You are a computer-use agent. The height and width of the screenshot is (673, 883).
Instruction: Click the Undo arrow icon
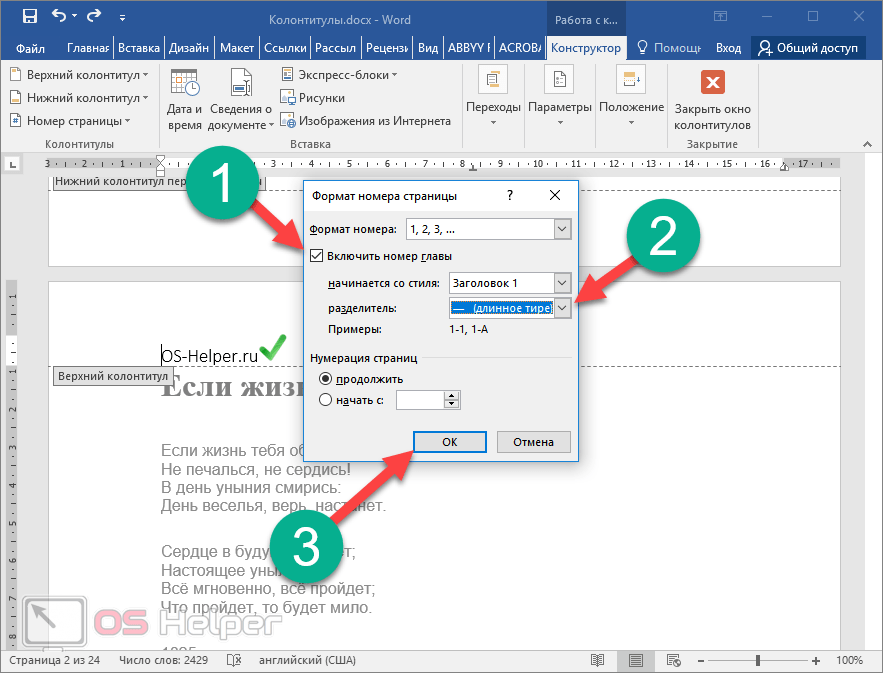59,17
